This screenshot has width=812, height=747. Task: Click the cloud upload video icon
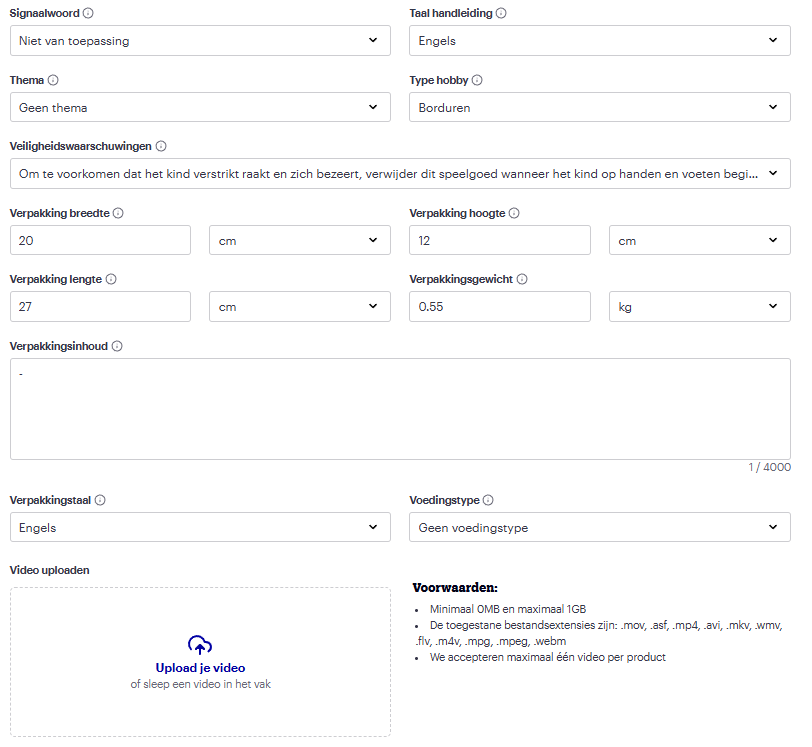pos(200,646)
